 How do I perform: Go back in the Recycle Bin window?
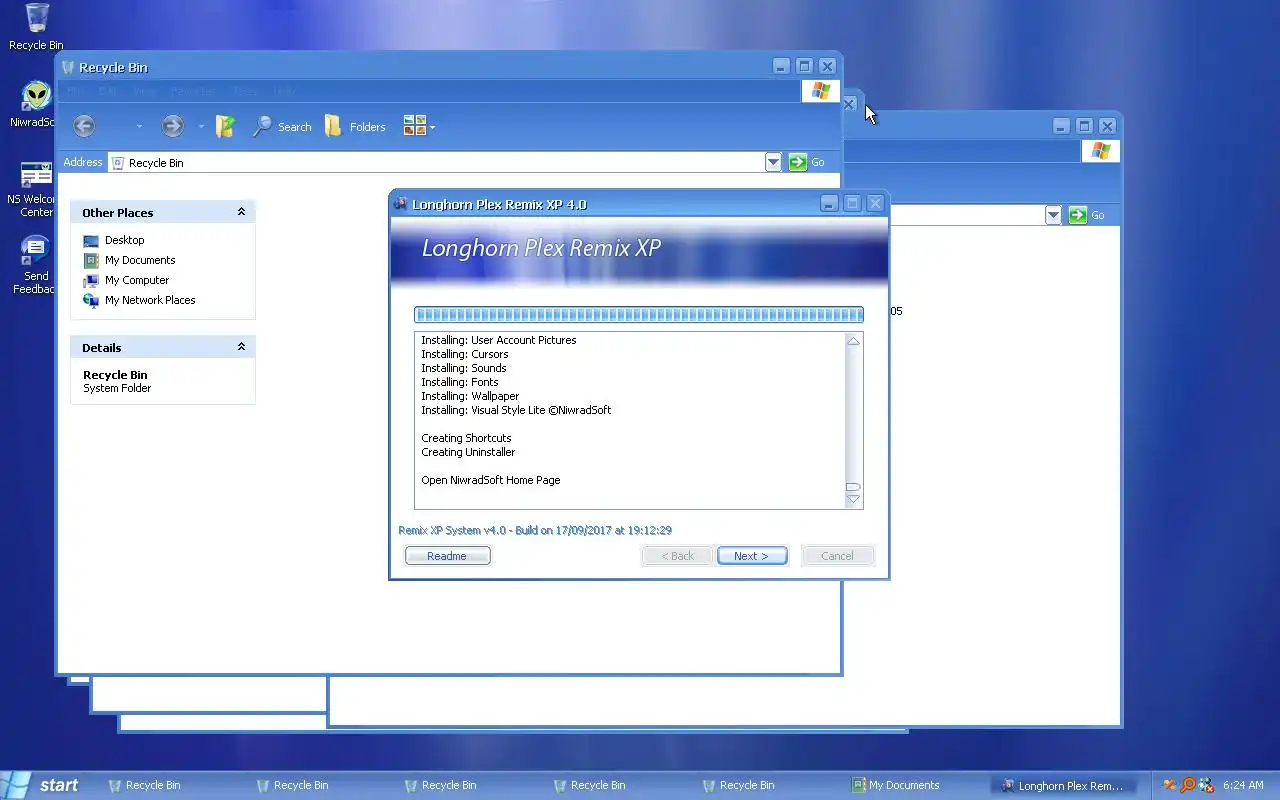pos(85,126)
